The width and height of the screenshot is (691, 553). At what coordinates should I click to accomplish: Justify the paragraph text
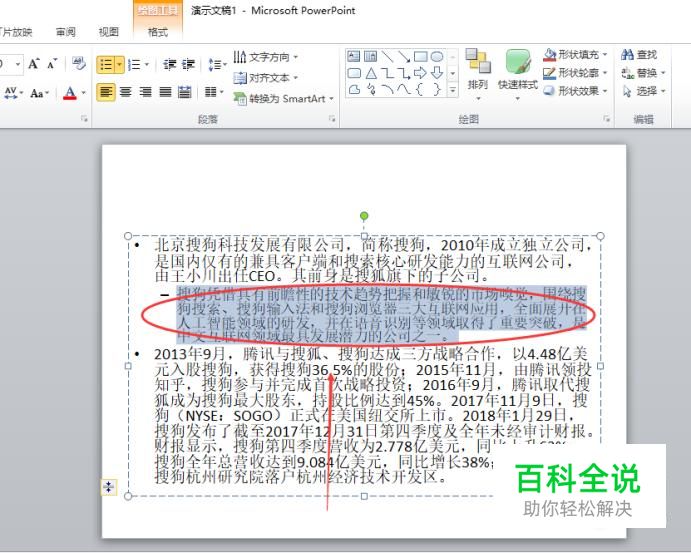pos(165,92)
